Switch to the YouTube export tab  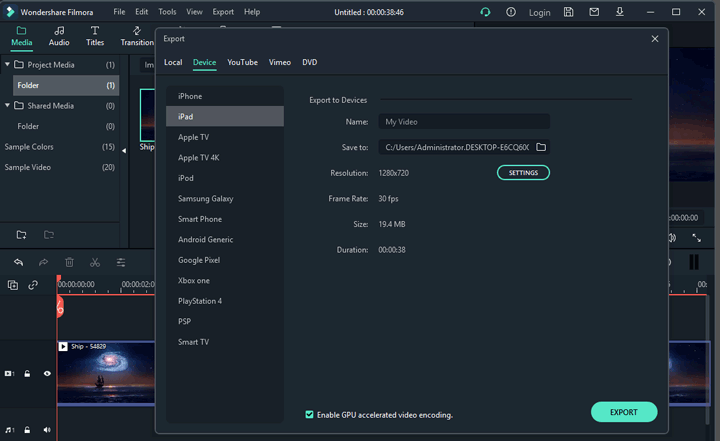click(242, 62)
